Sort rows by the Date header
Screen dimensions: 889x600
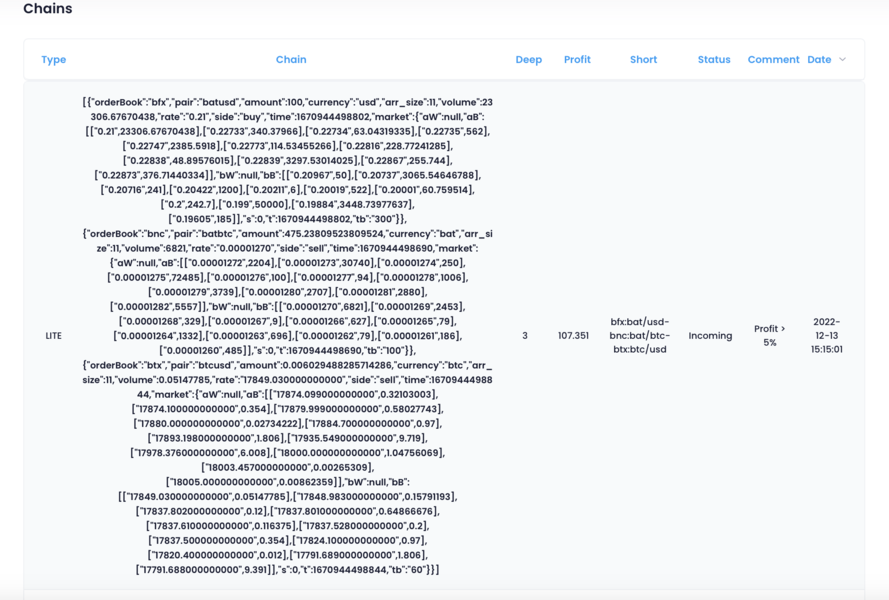(819, 60)
